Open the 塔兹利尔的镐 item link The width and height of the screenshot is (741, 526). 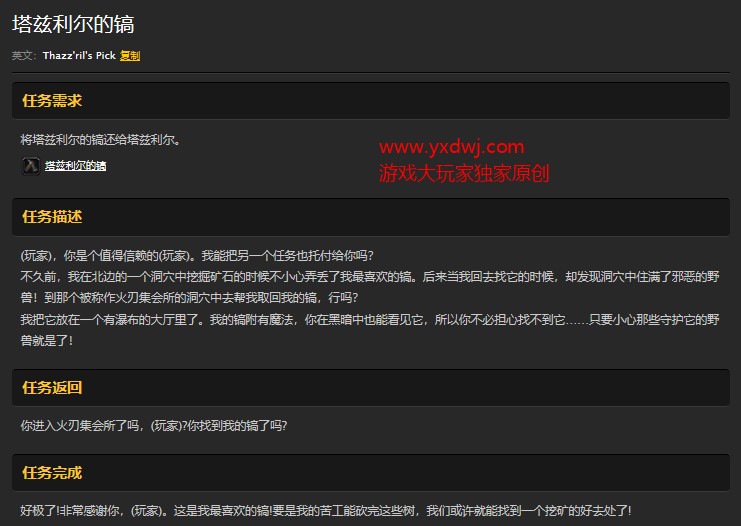[x=75, y=166]
